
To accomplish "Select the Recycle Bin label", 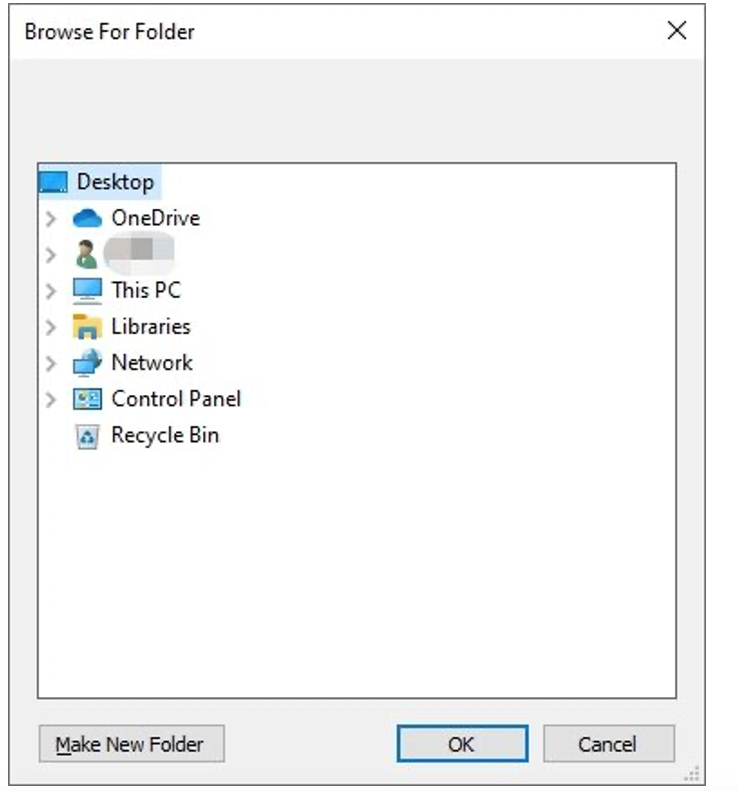I will (165, 435).
